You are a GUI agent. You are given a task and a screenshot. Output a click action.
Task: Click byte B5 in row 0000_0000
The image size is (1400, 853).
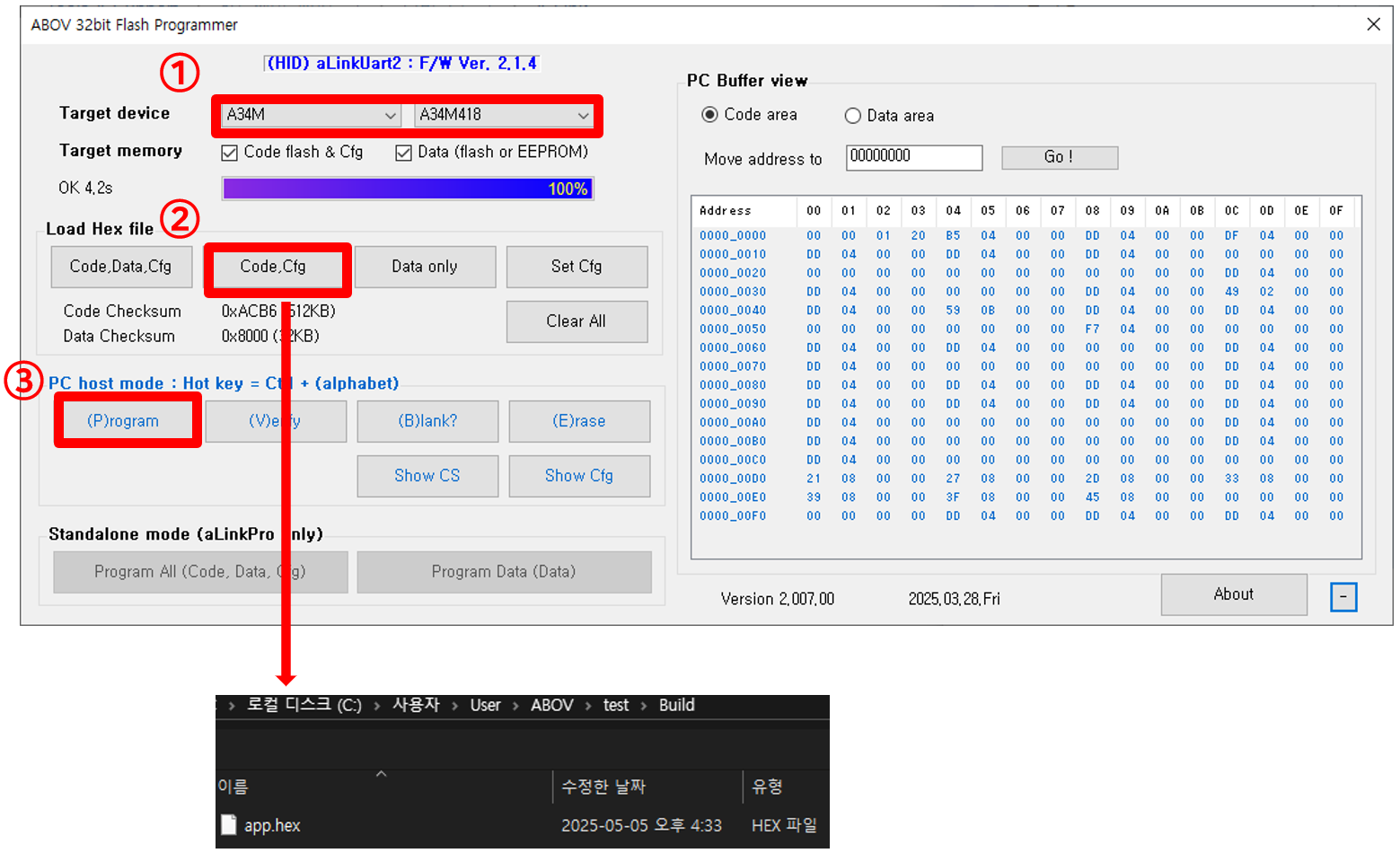point(953,236)
